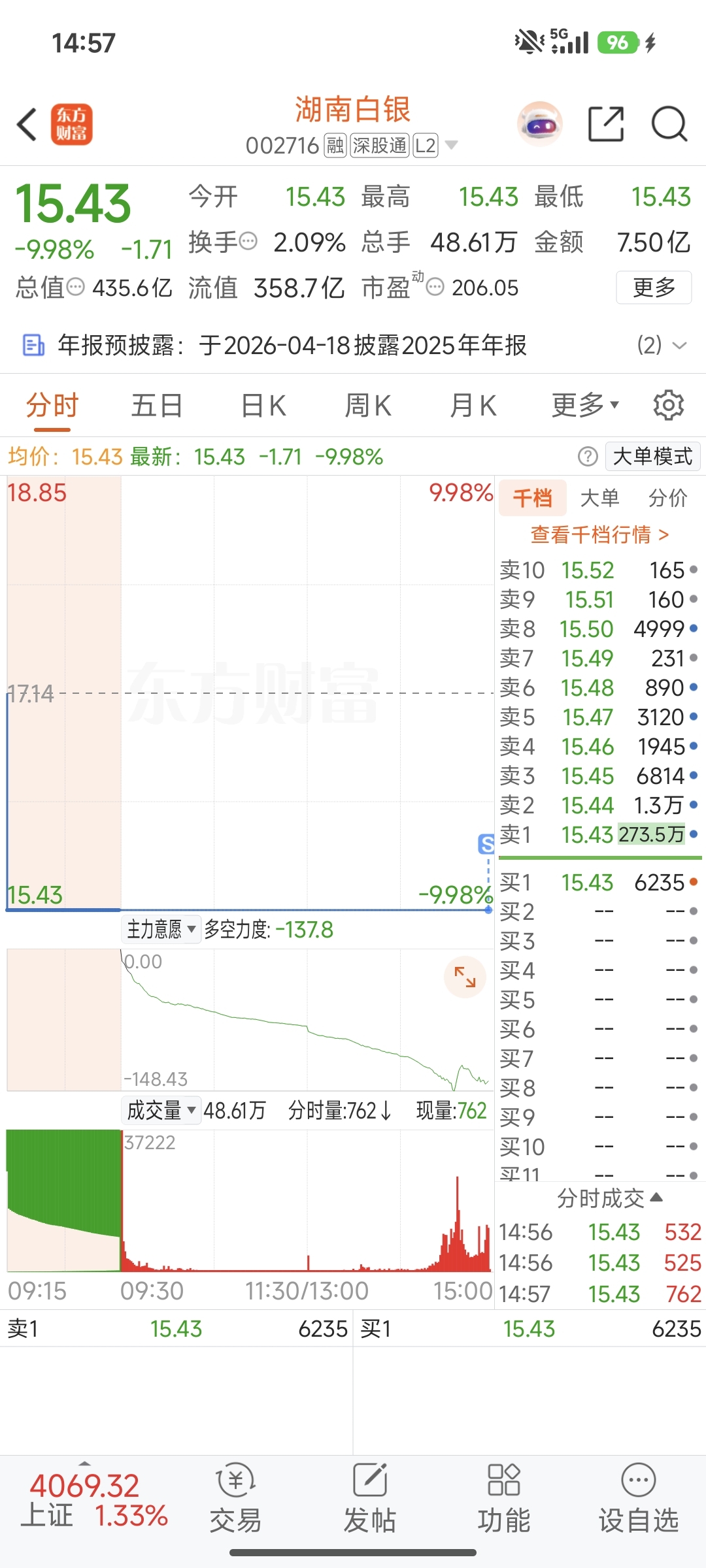706x1568 pixels.
Task: Switch order book to 大单 view
Action: [599, 498]
